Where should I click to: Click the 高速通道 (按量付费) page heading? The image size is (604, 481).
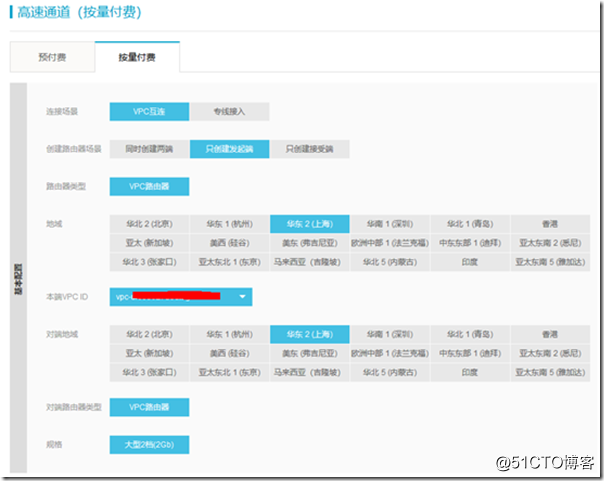pyautogui.click(x=79, y=12)
